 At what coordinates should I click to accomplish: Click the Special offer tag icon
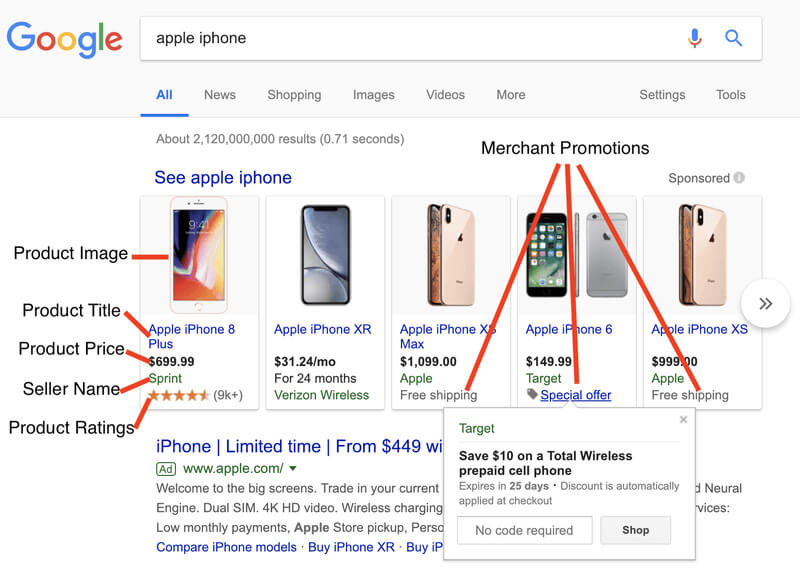[x=532, y=394]
